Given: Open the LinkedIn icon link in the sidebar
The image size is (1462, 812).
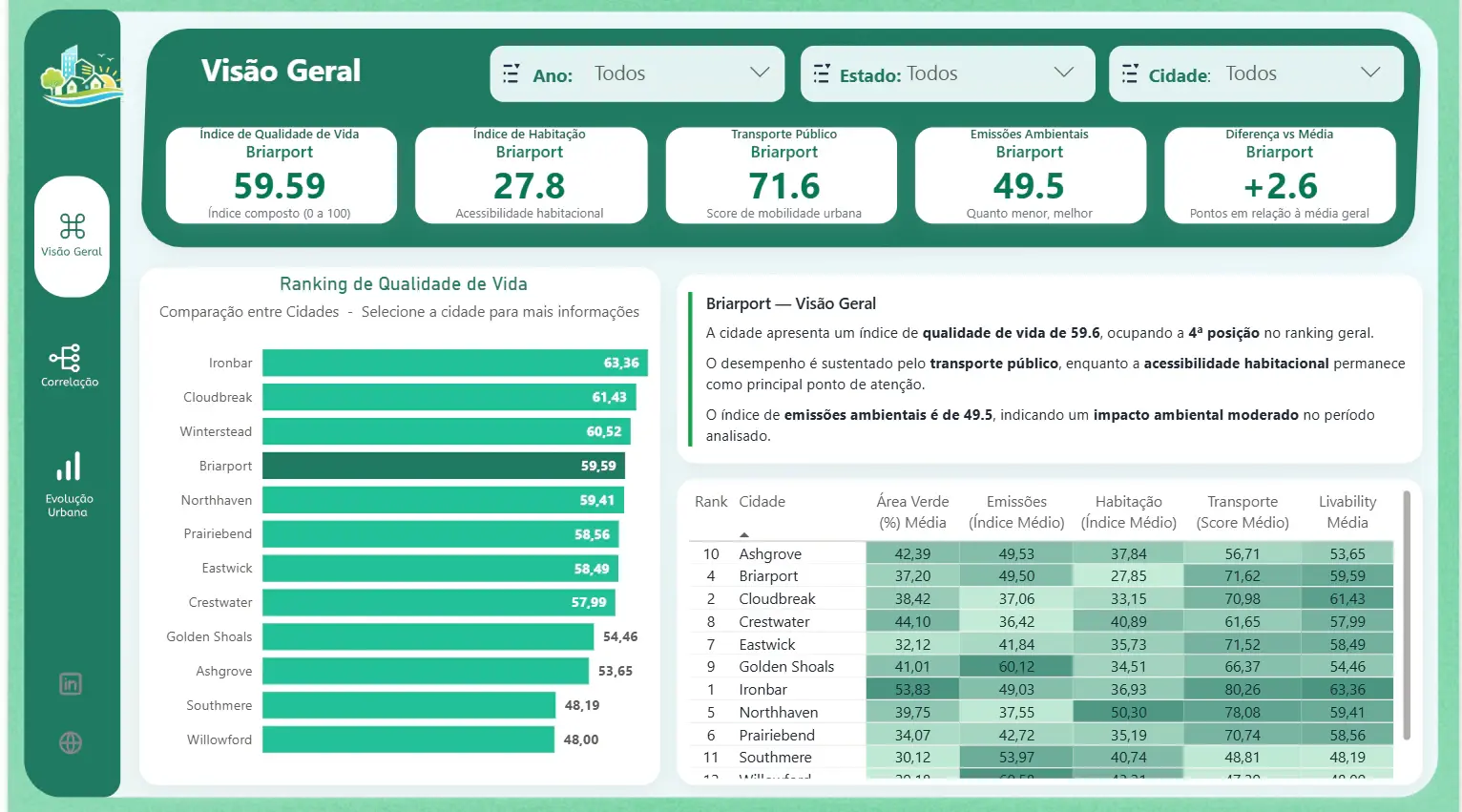Looking at the screenshot, I should pyautogui.click(x=71, y=684).
